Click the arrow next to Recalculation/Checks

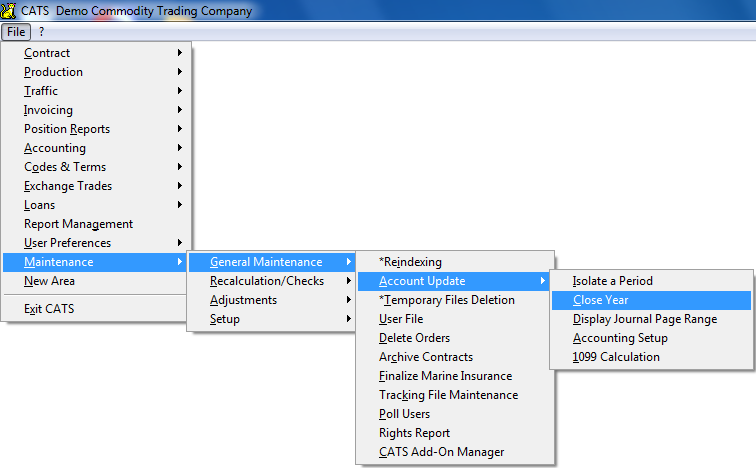coord(349,281)
